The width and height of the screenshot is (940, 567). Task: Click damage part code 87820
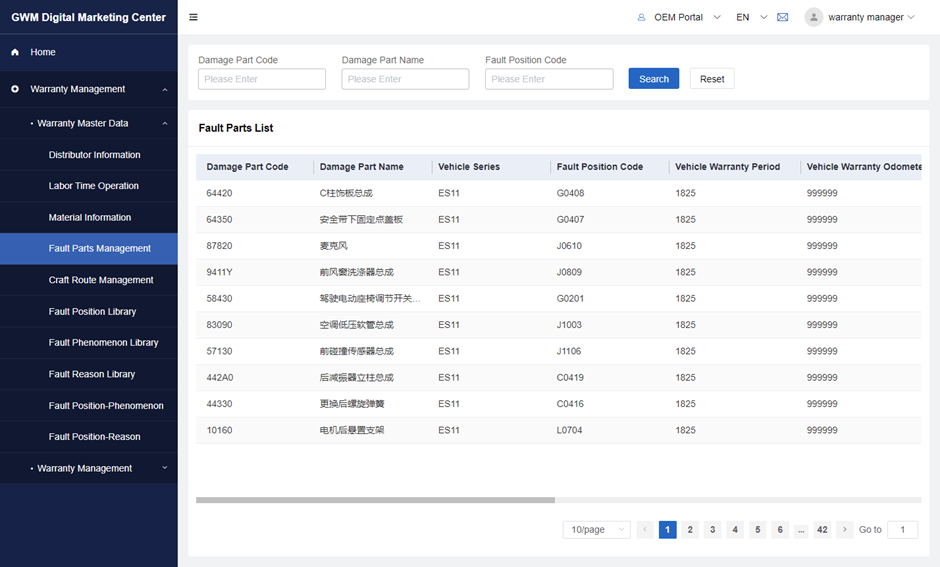pos(219,246)
